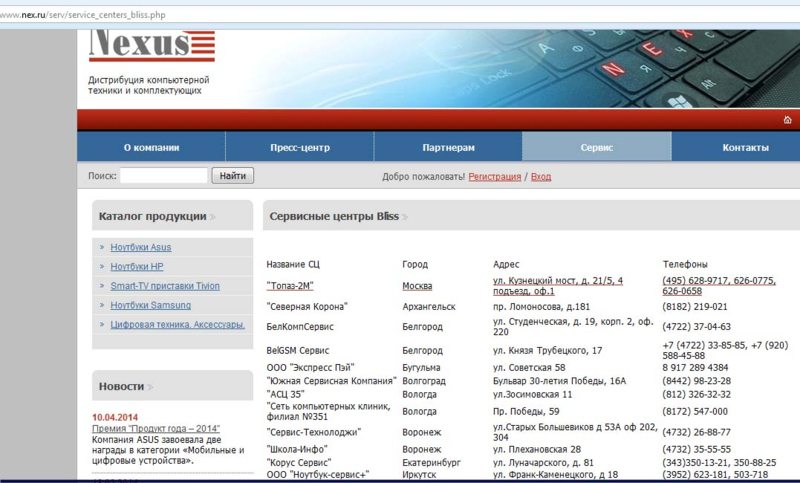Click phone (8172) 547-000
Image resolution: width=800 pixels, height=483 pixels.
click(x=695, y=411)
